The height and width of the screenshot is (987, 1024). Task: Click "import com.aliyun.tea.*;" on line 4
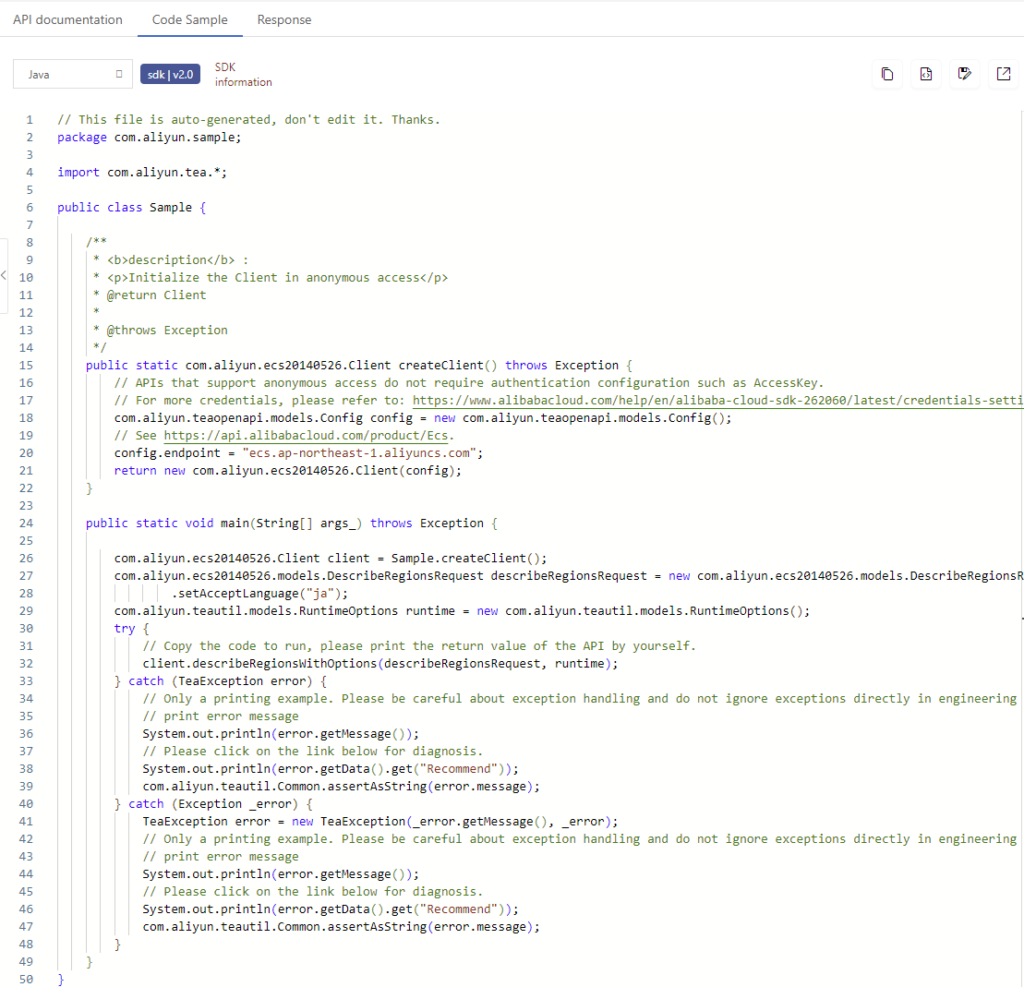tap(142, 172)
